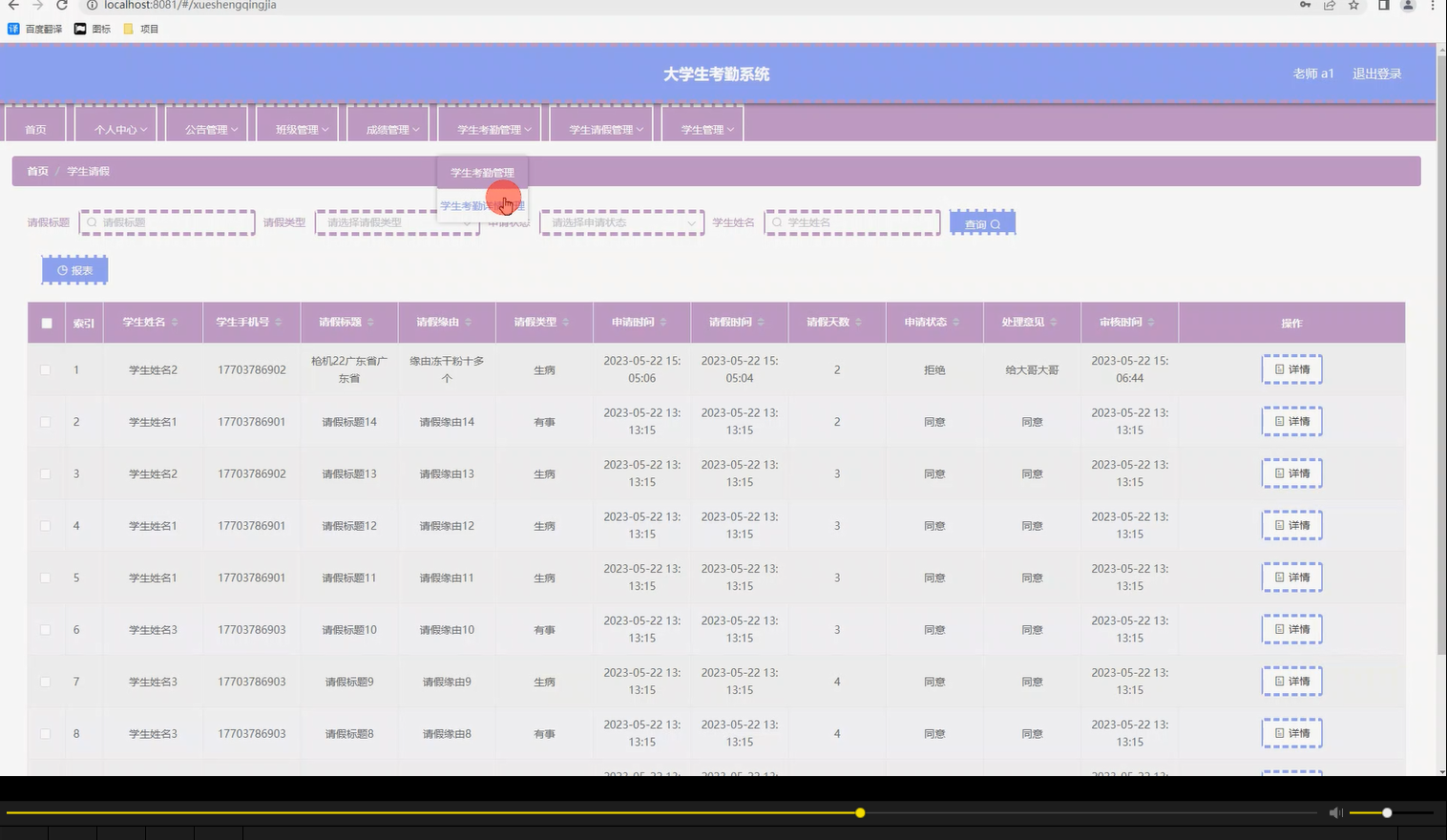Screen dimensions: 1447x840
Task: Expand the 班级管理 menu
Action: (297, 125)
